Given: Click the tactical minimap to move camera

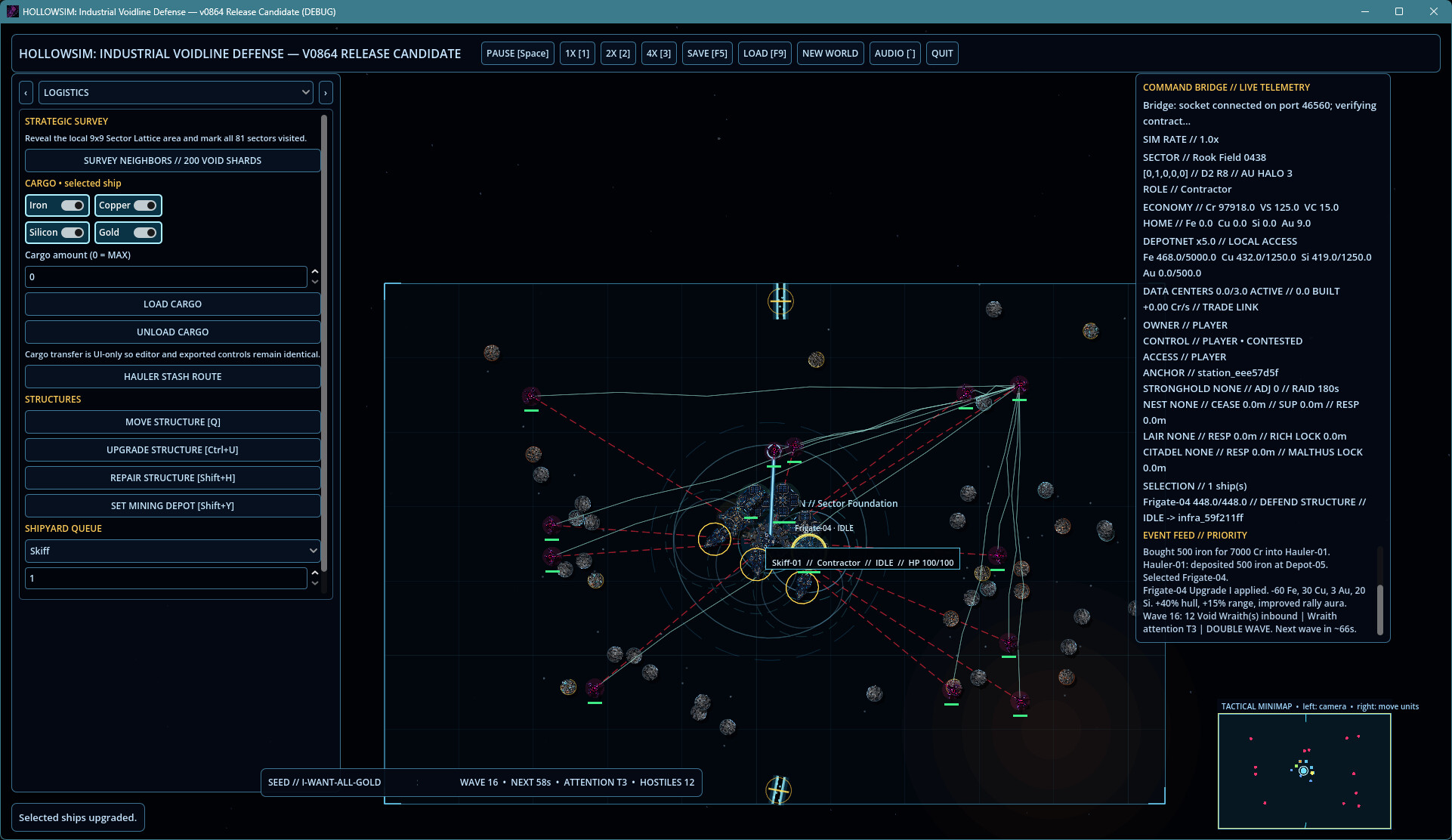Looking at the screenshot, I should (x=1305, y=771).
